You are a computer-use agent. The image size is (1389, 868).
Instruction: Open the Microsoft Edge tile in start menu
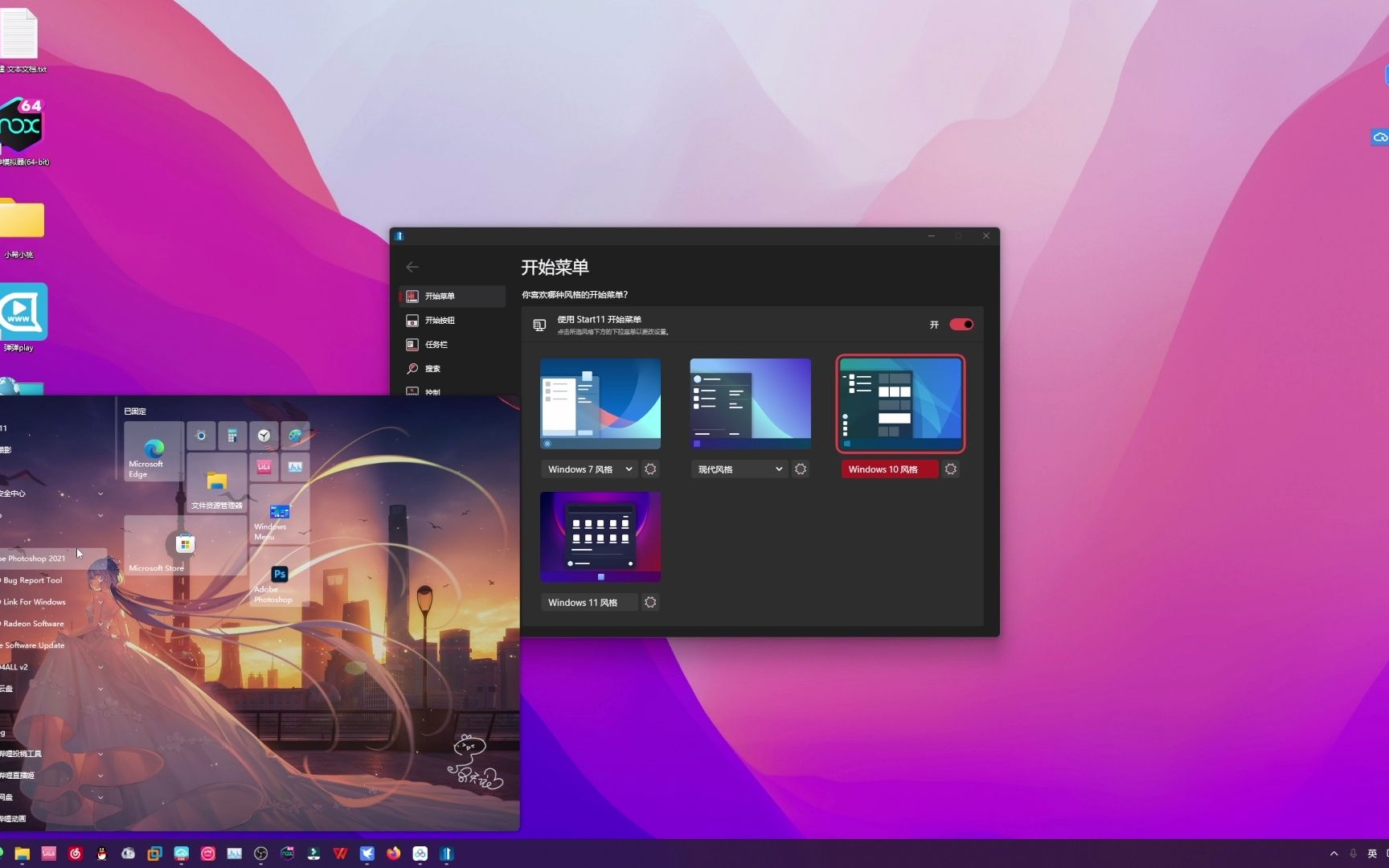tap(154, 452)
